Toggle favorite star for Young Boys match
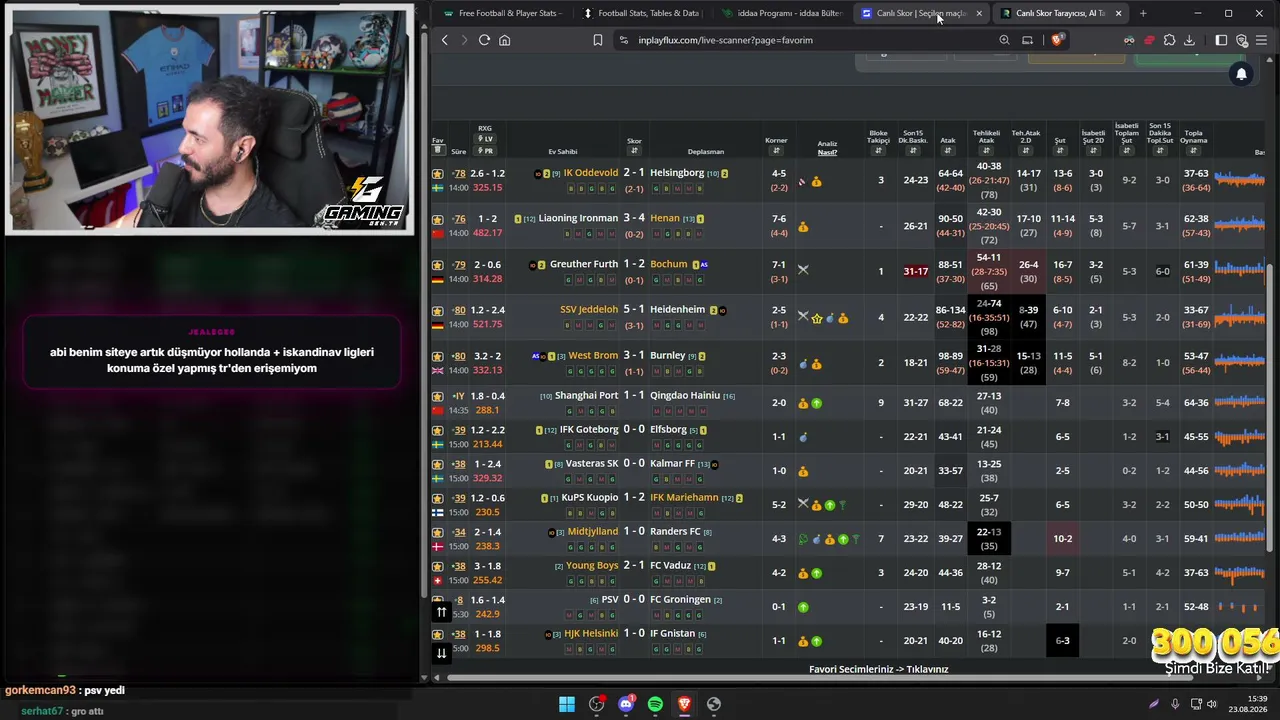This screenshot has height=720, width=1280. pos(437,566)
